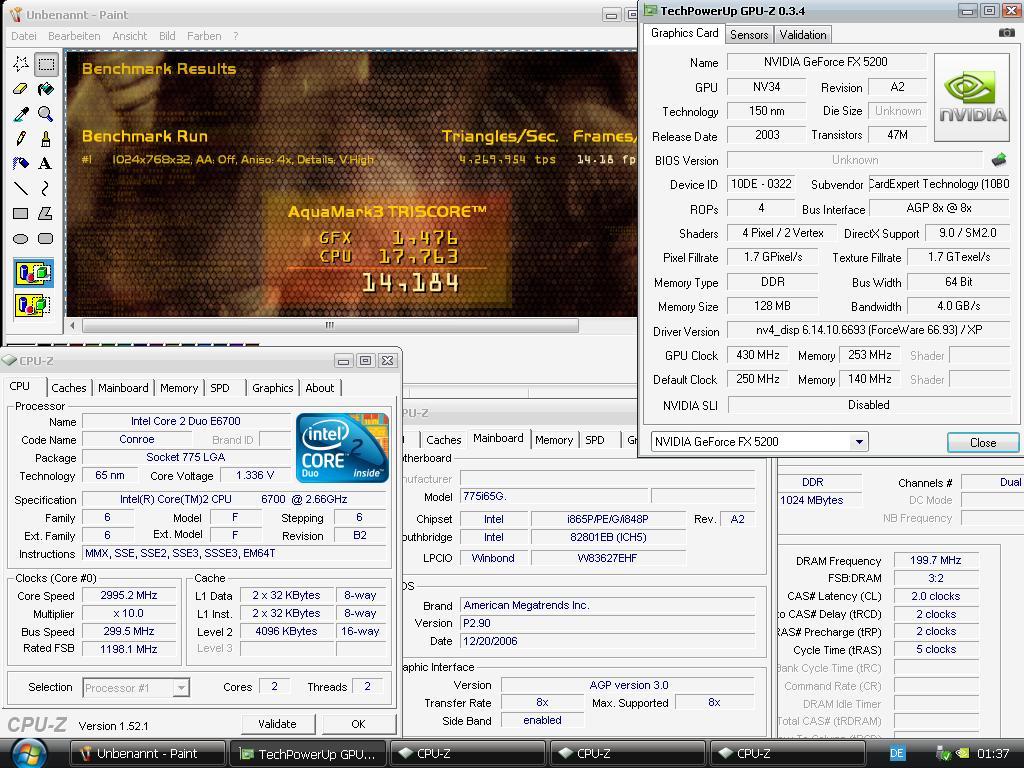The image size is (1024, 768).
Task: Choose the Fill with Color bucket tool
Action: tap(46, 89)
